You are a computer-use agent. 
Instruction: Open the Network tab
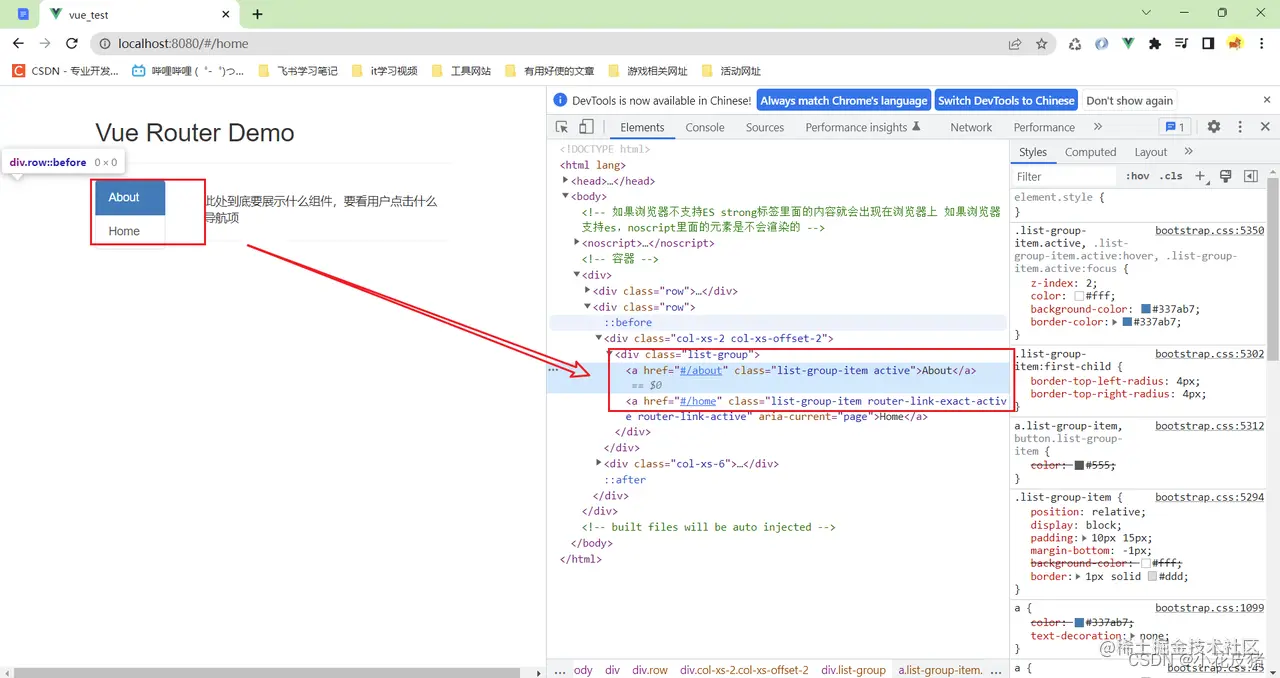pos(971,127)
